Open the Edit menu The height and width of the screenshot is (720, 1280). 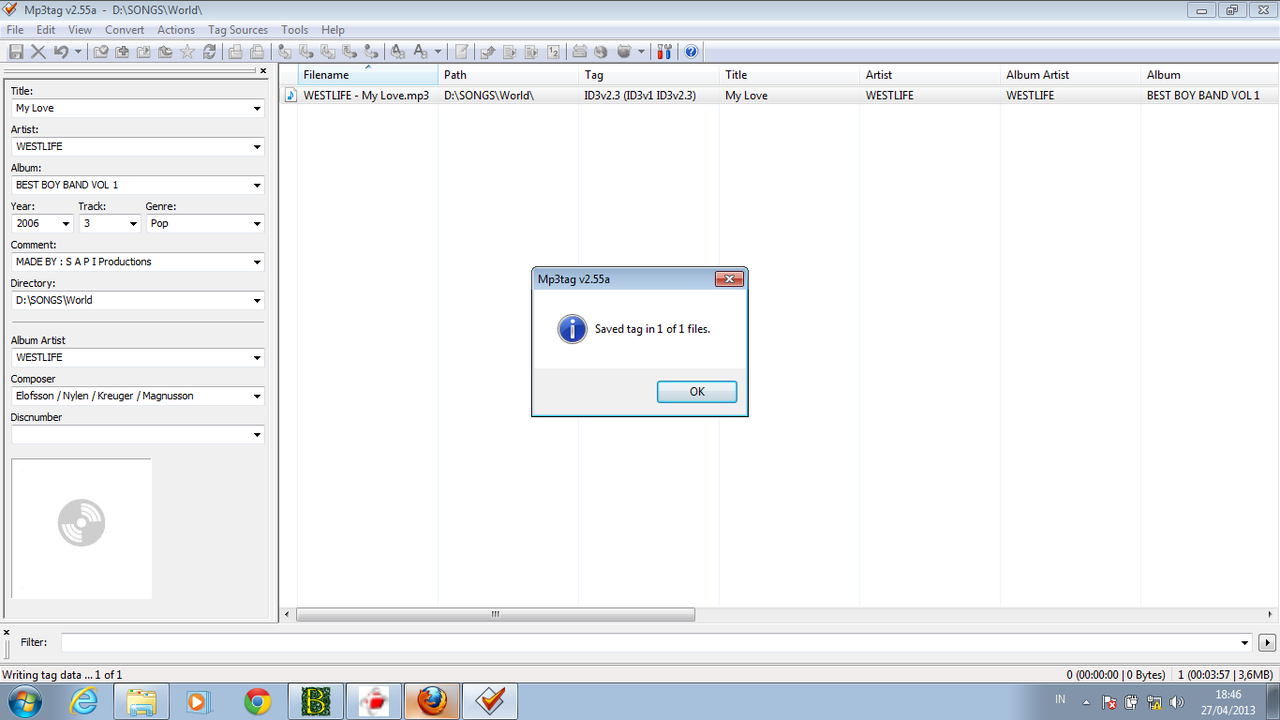(x=46, y=30)
